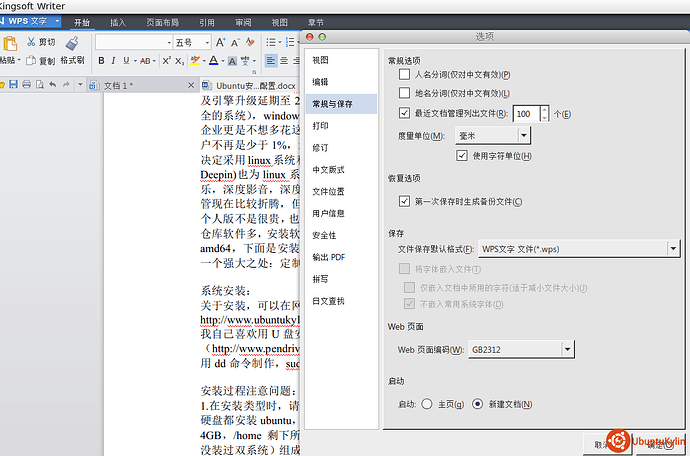Toggle Italic formatting
Screen dimensions: 690x456
tap(114, 61)
